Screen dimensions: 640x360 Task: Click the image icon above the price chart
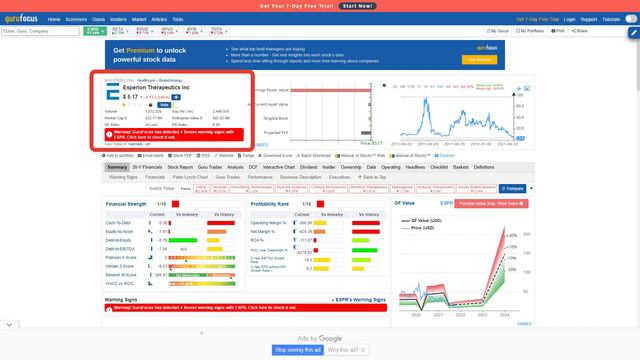point(527,89)
